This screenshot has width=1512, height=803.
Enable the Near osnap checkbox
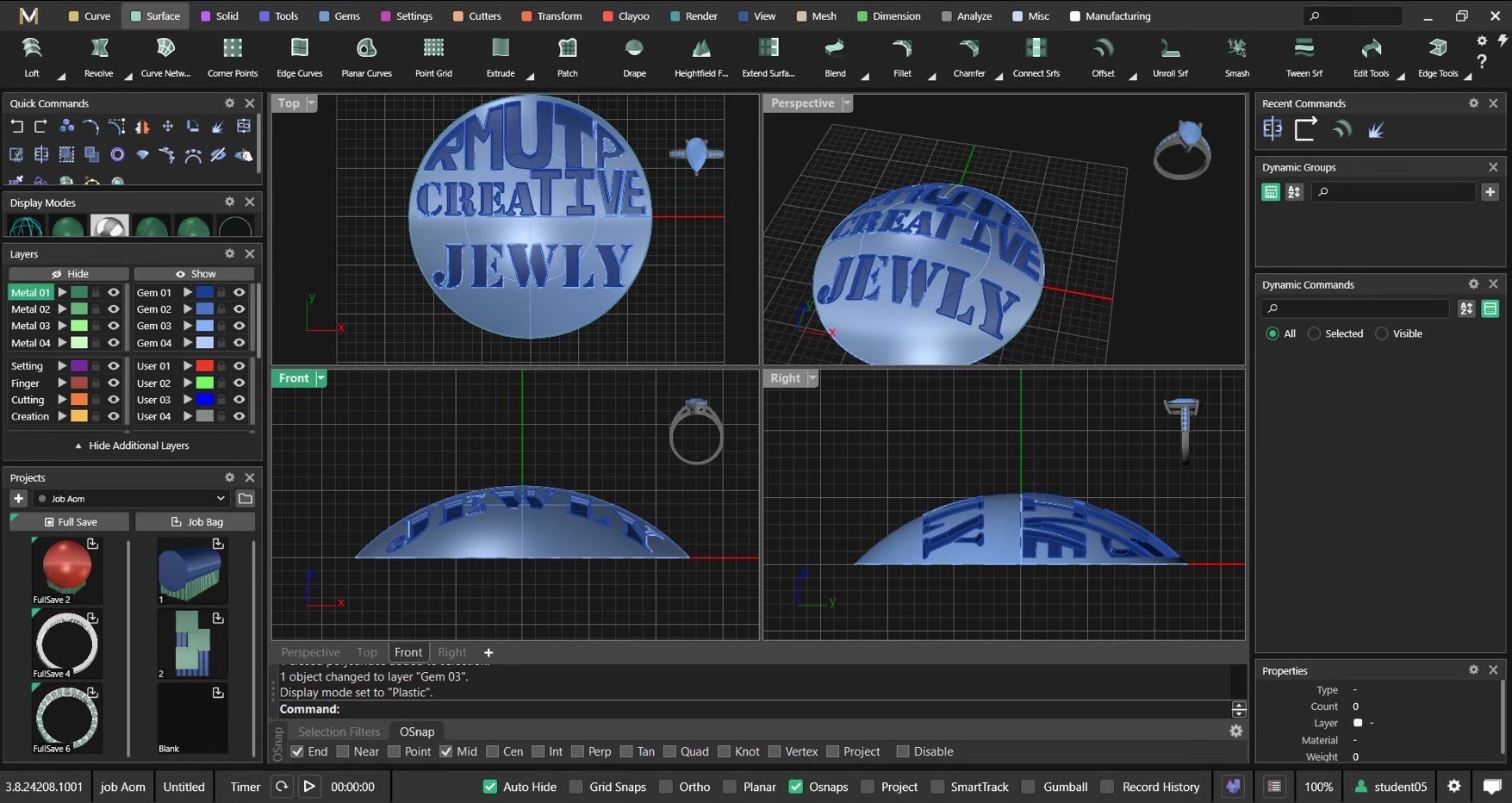pos(343,751)
